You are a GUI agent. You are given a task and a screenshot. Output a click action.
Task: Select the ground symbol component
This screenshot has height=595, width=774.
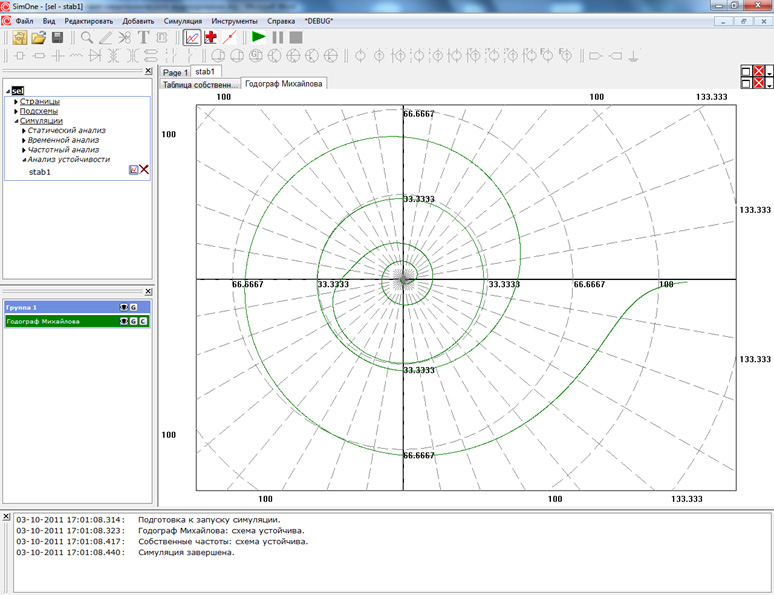633,56
